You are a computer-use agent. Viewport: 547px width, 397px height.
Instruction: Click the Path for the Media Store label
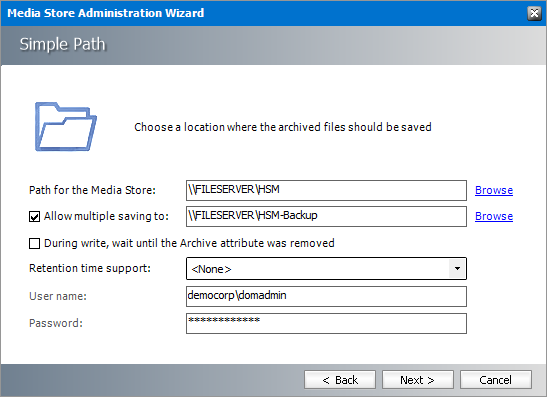pos(92,190)
